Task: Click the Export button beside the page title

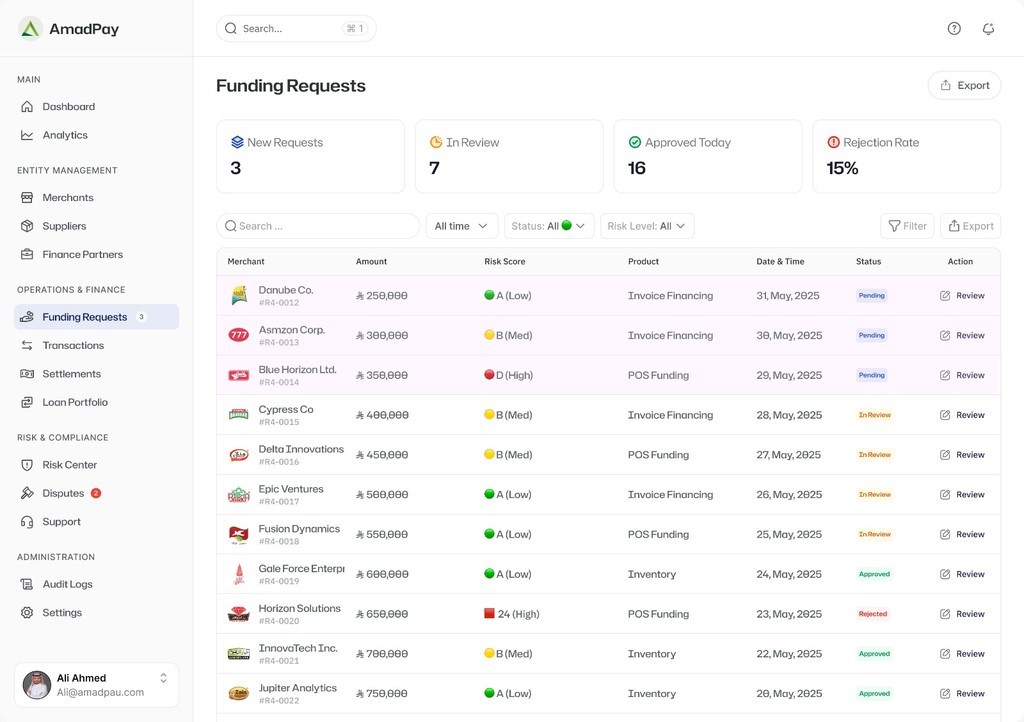Action: click(x=964, y=86)
